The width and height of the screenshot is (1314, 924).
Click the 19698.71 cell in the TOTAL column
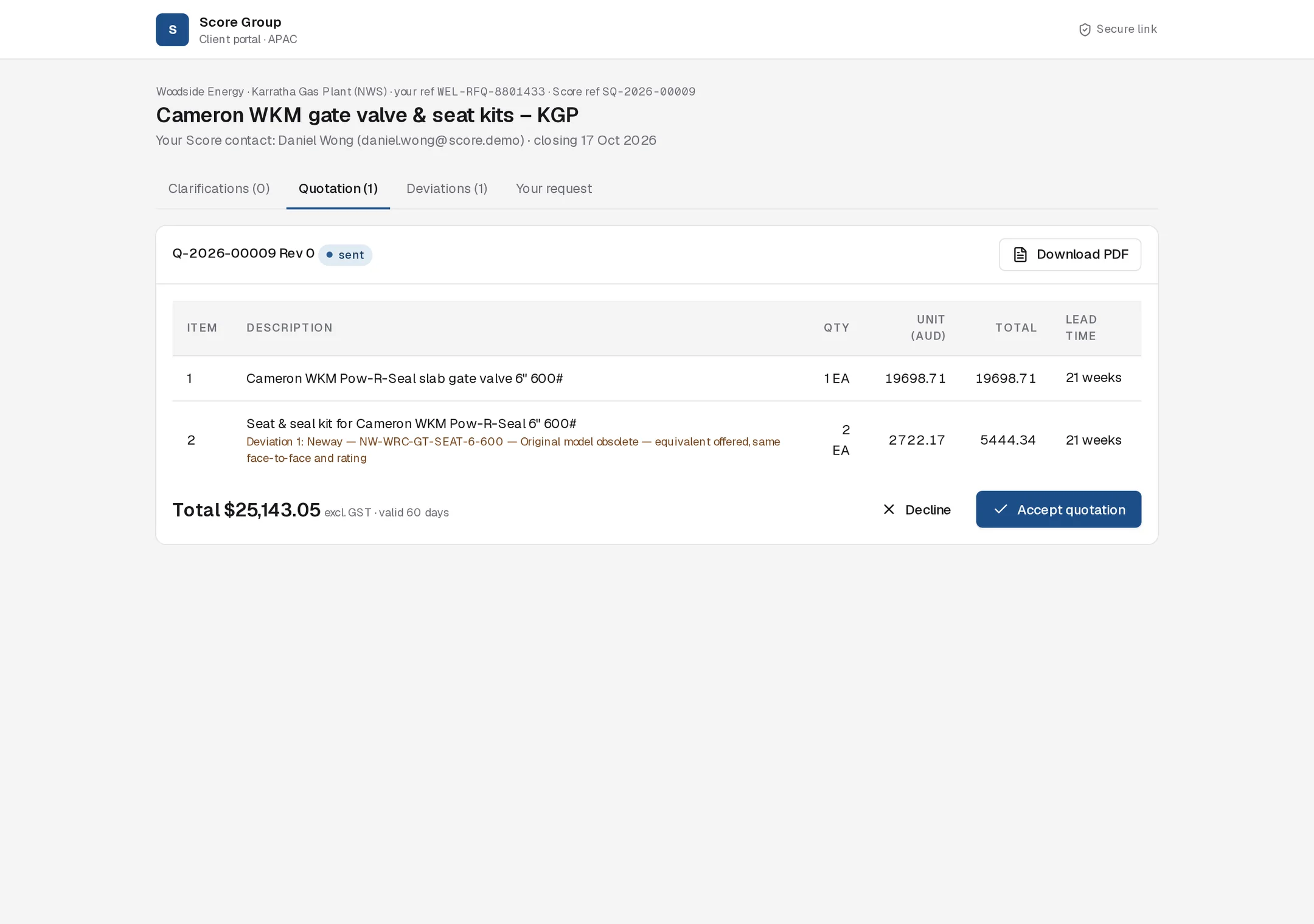[1006, 378]
